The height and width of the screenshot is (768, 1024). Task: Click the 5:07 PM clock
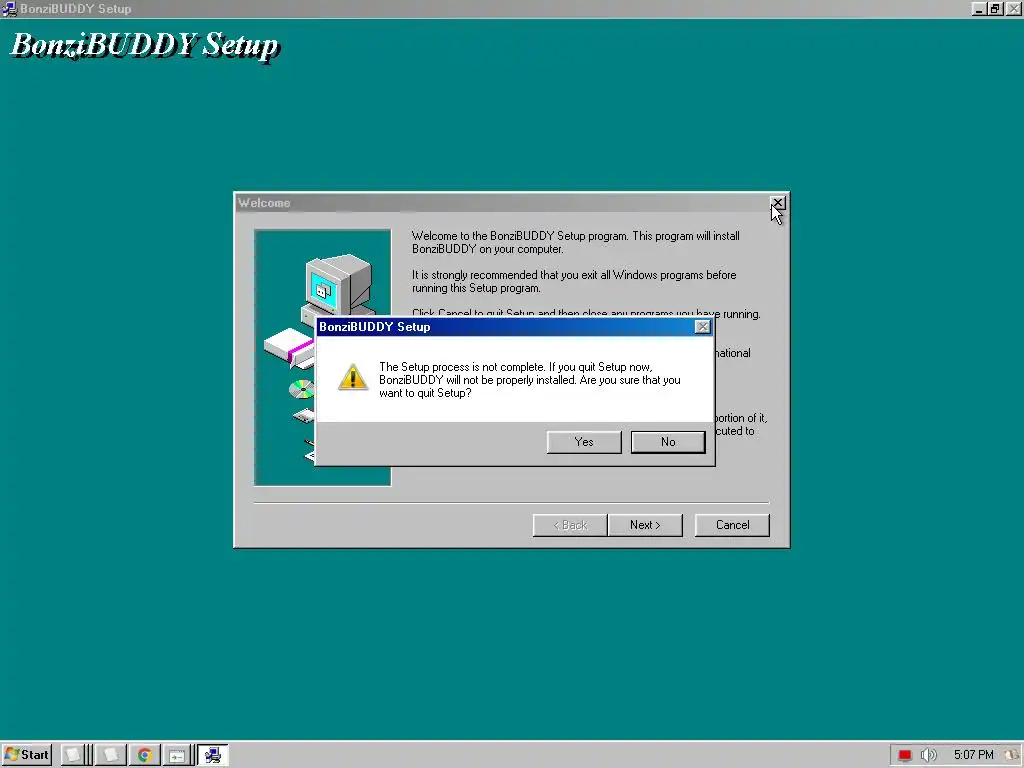tap(974, 755)
